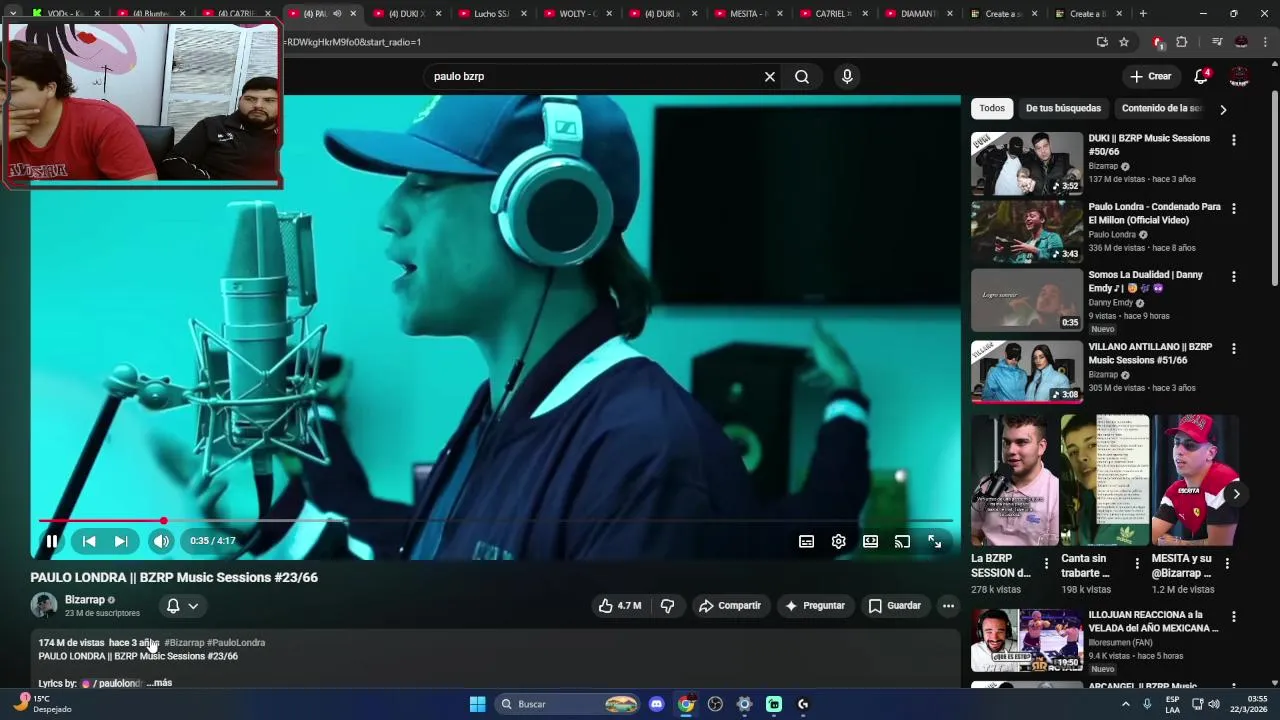This screenshot has width=1280, height=720.
Task: Show hidden system tray icons
Action: [x=1125, y=704]
